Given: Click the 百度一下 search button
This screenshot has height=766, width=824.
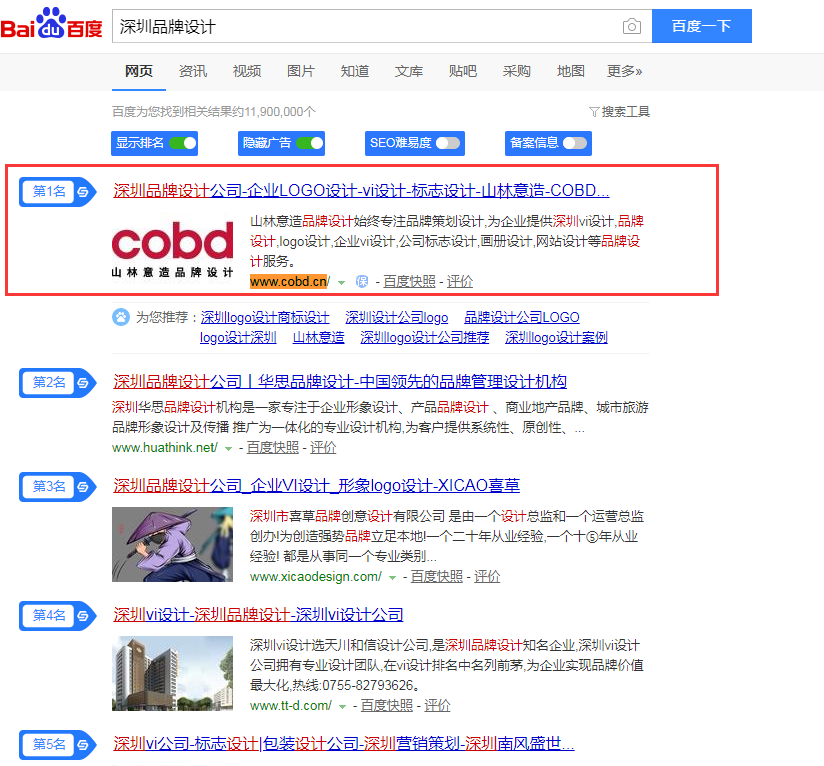Looking at the screenshot, I should tap(702, 26).
